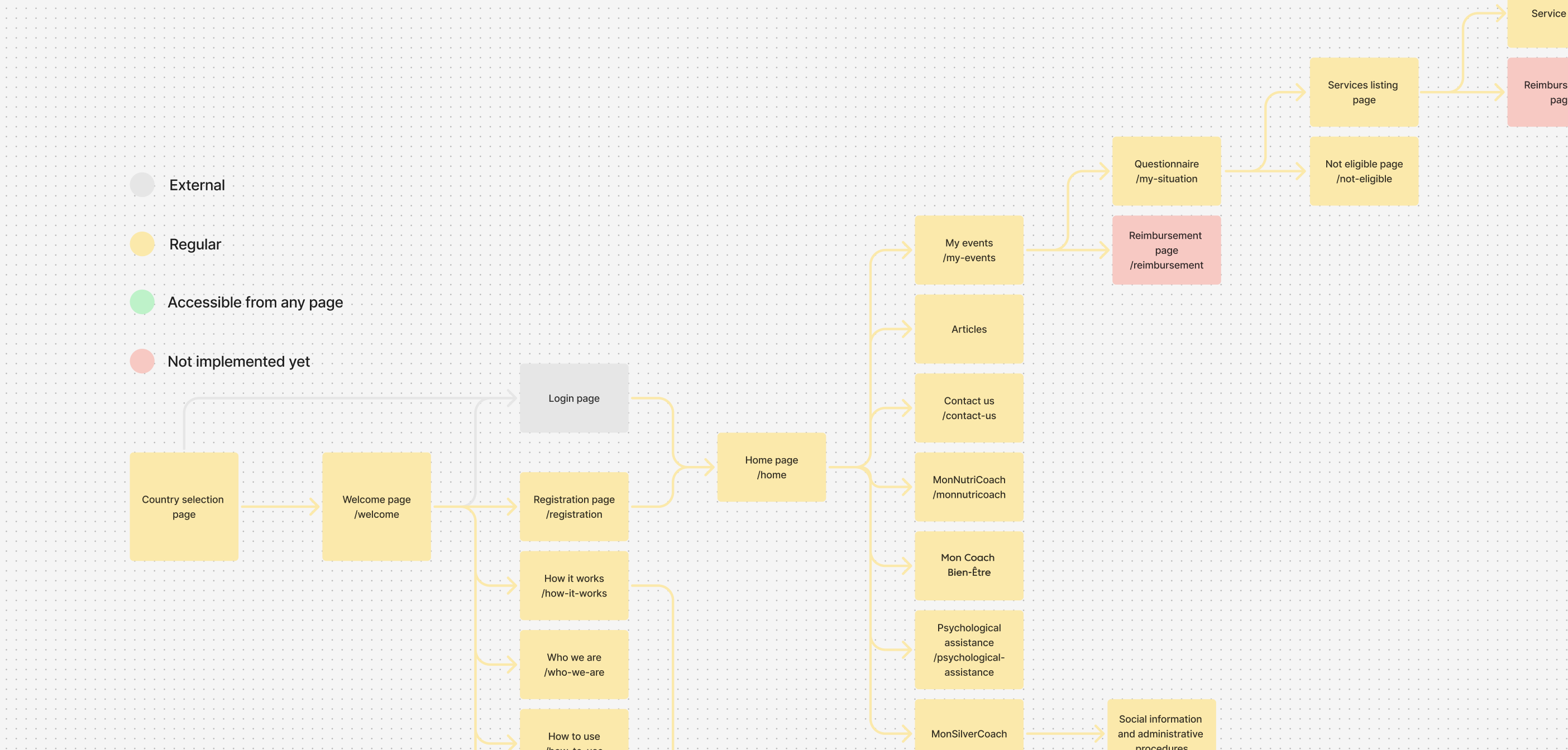This screenshot has width=1568, height=750.
Task: Click the pink Not implemented yet circle
Action: coord(142,361)
